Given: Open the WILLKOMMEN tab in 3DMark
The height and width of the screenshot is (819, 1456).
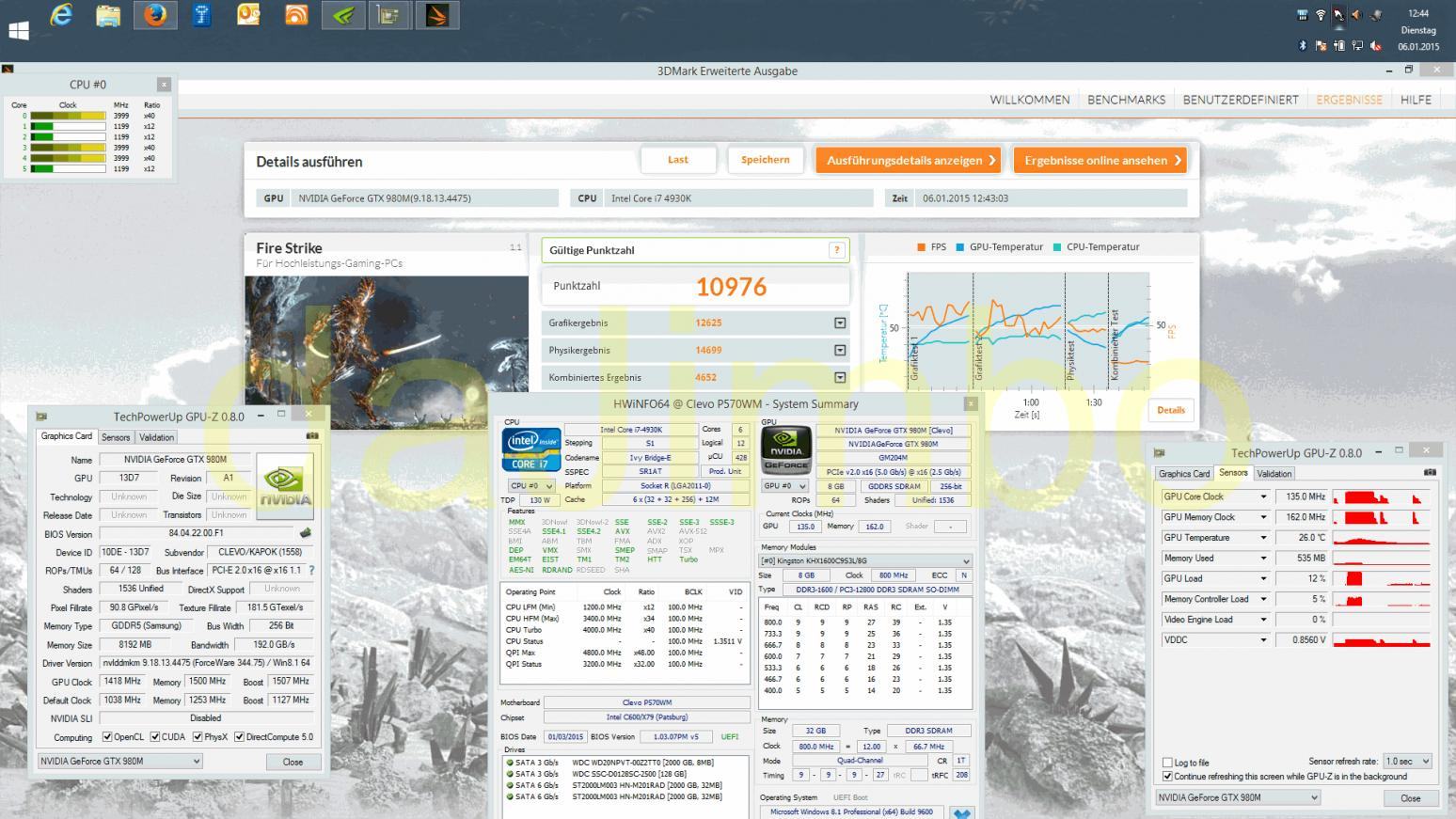Looking at the screenshot, I should coord(1029,100).
